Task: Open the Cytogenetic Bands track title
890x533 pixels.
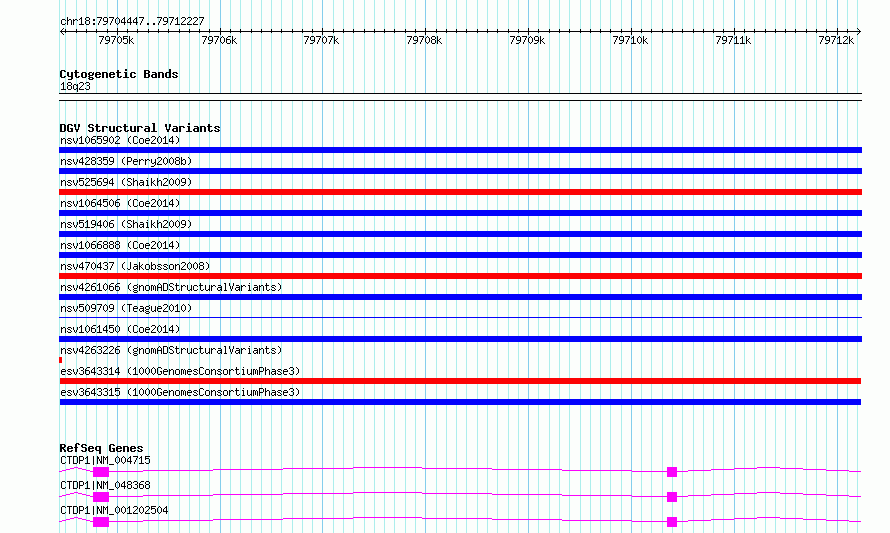Action: click(119, 74)
